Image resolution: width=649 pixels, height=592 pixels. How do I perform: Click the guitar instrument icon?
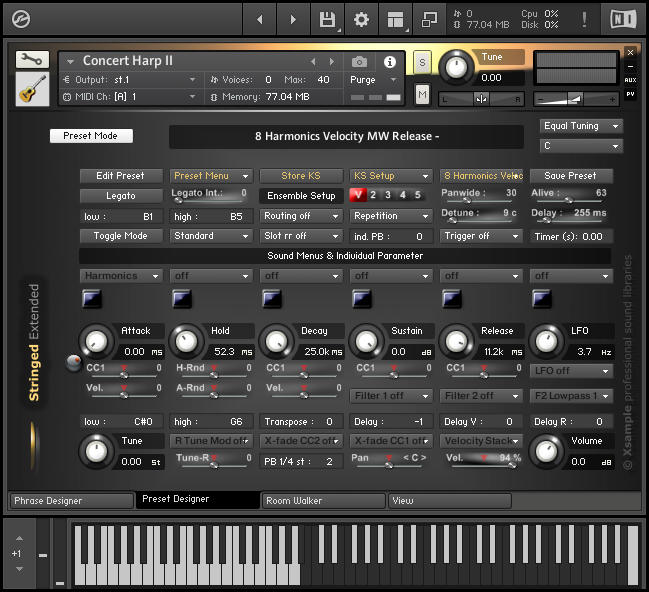(x=32, y=89)
